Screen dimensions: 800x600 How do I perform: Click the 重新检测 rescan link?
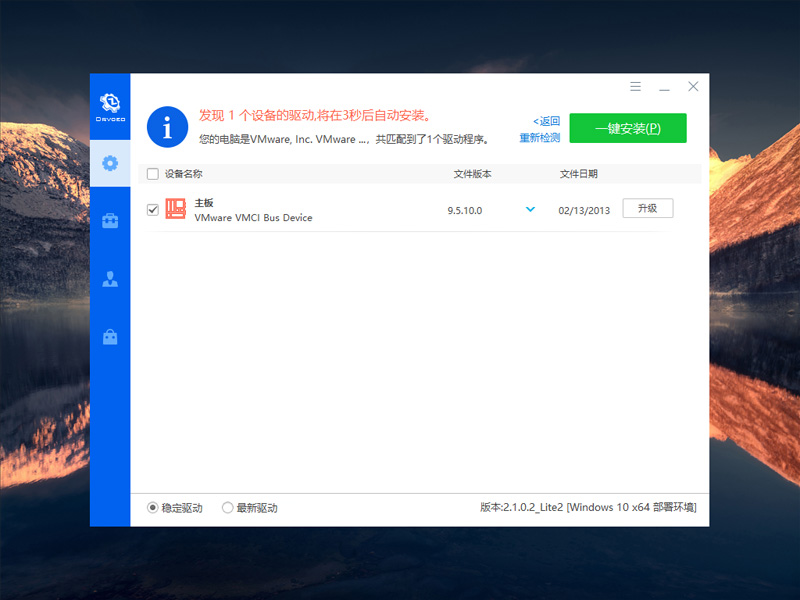(539, 138)
